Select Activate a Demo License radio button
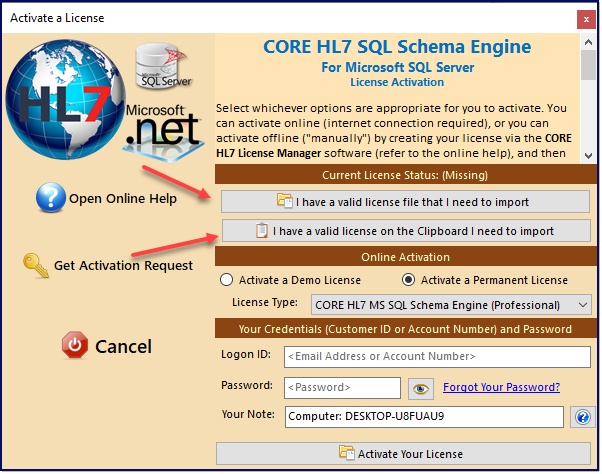 click(x=227, y=280)
